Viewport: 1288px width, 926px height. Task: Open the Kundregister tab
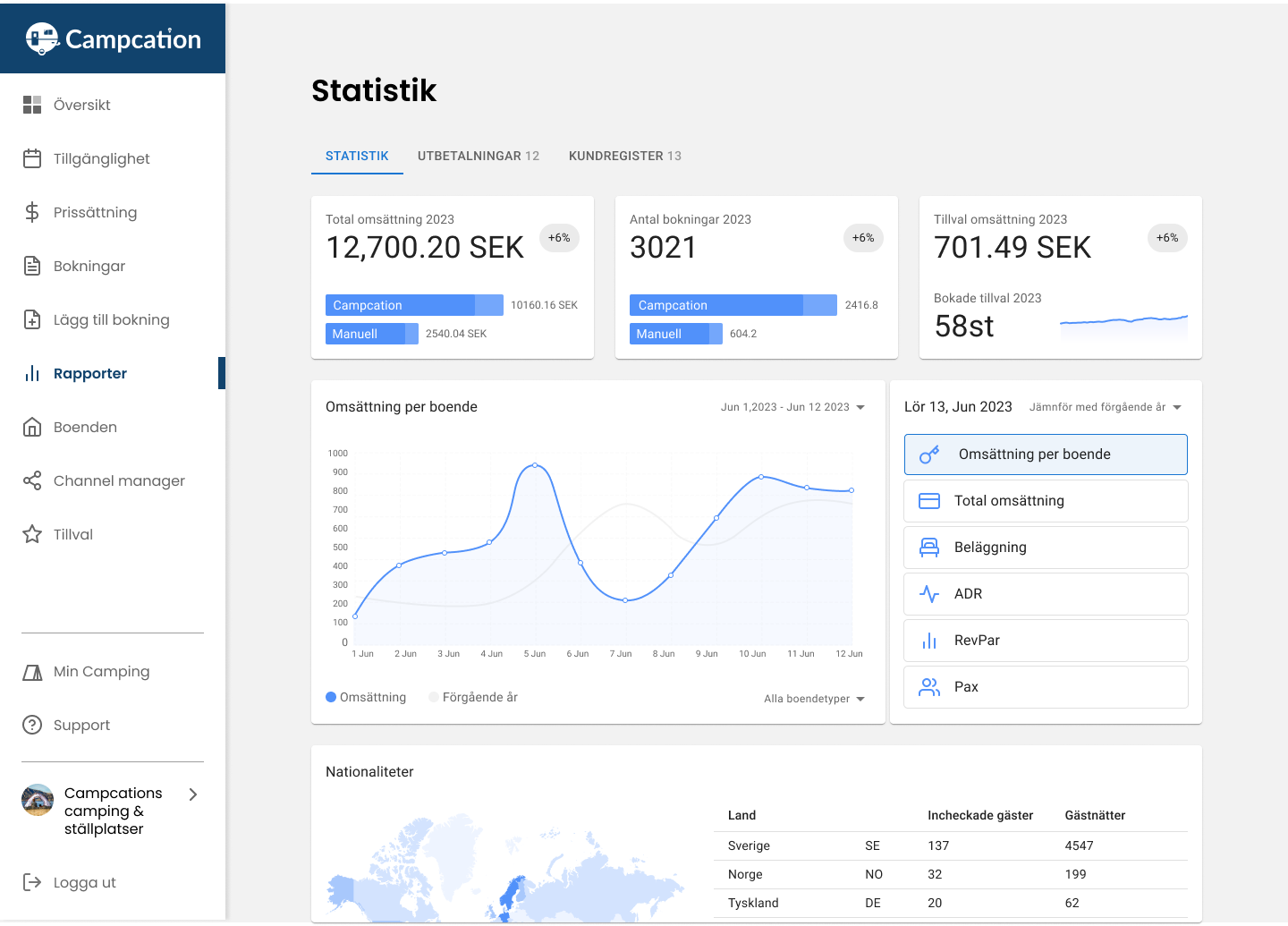pyautogui.click(x=624, y=156)
